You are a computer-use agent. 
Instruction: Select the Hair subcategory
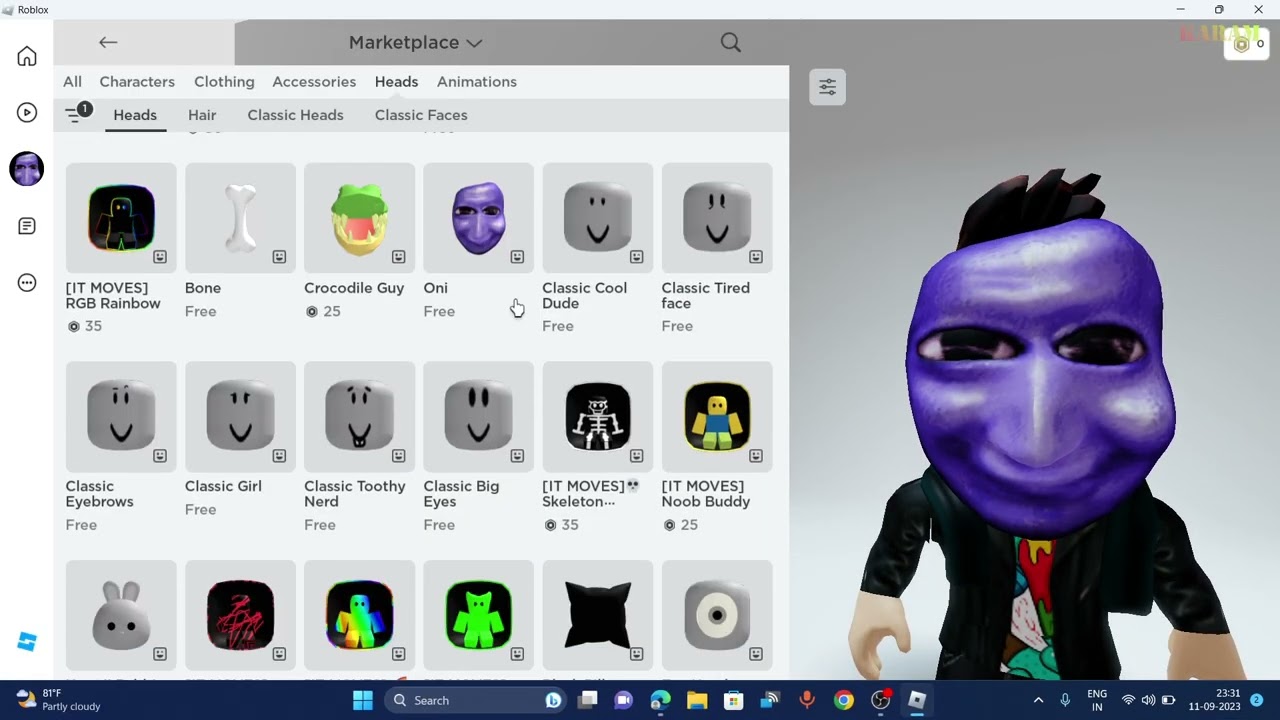pos(202,115)
